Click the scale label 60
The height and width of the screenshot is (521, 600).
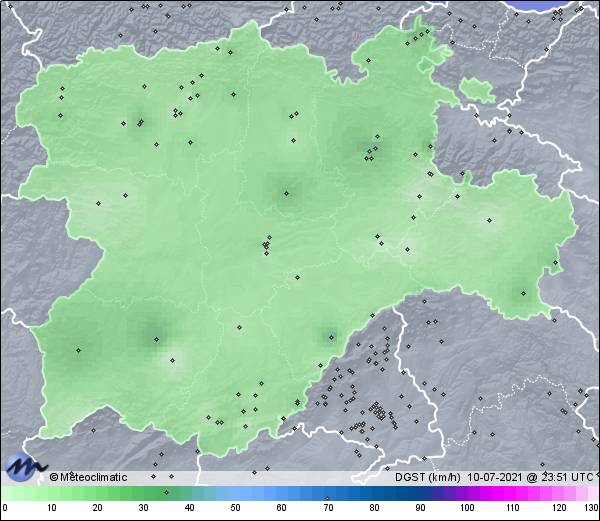282,508
